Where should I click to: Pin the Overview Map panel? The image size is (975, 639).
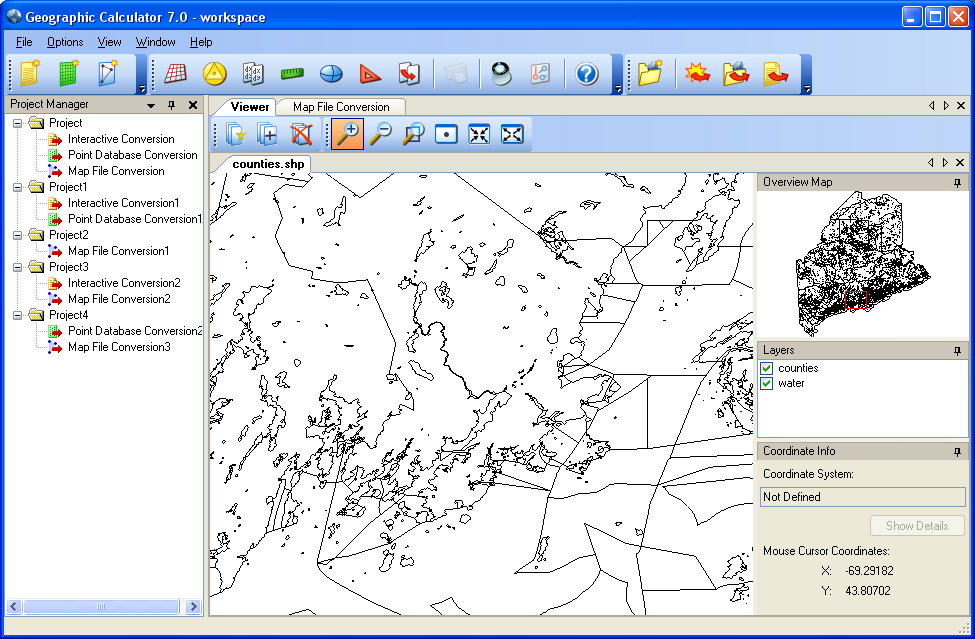point(957,183)
